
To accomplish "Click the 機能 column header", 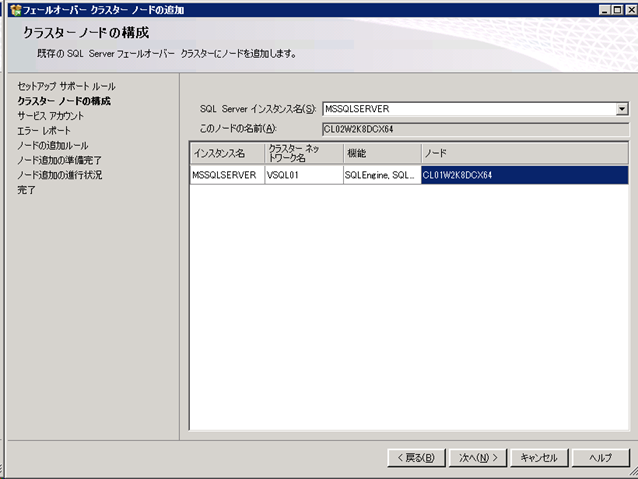I will (380, 153).
